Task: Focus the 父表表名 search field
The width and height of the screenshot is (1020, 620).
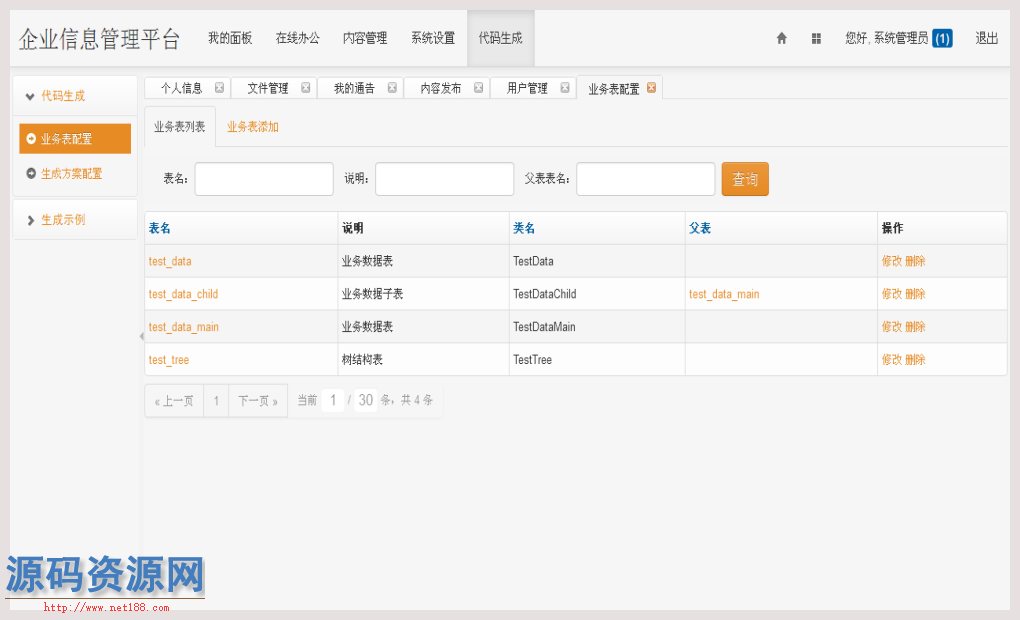Action: click(646, 179)
